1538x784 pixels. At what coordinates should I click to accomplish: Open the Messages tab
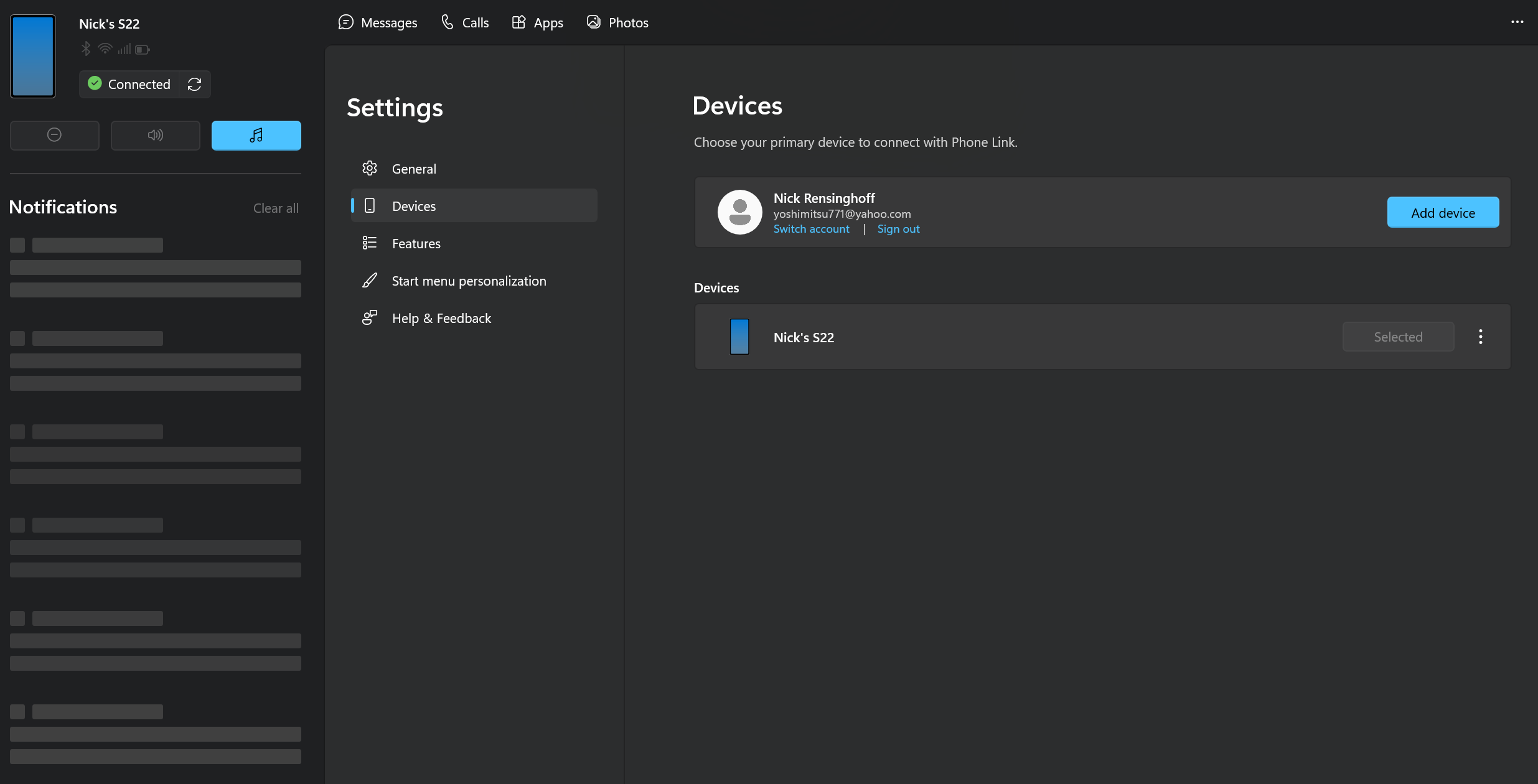[378, 23]
